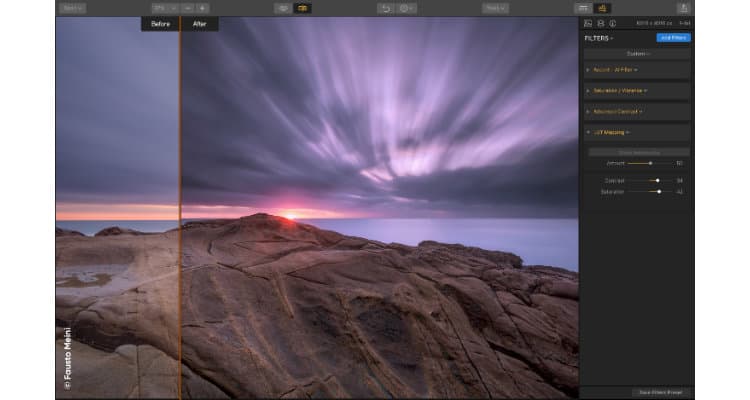
Task: Click the export share icon
Action: pos(683,8)
